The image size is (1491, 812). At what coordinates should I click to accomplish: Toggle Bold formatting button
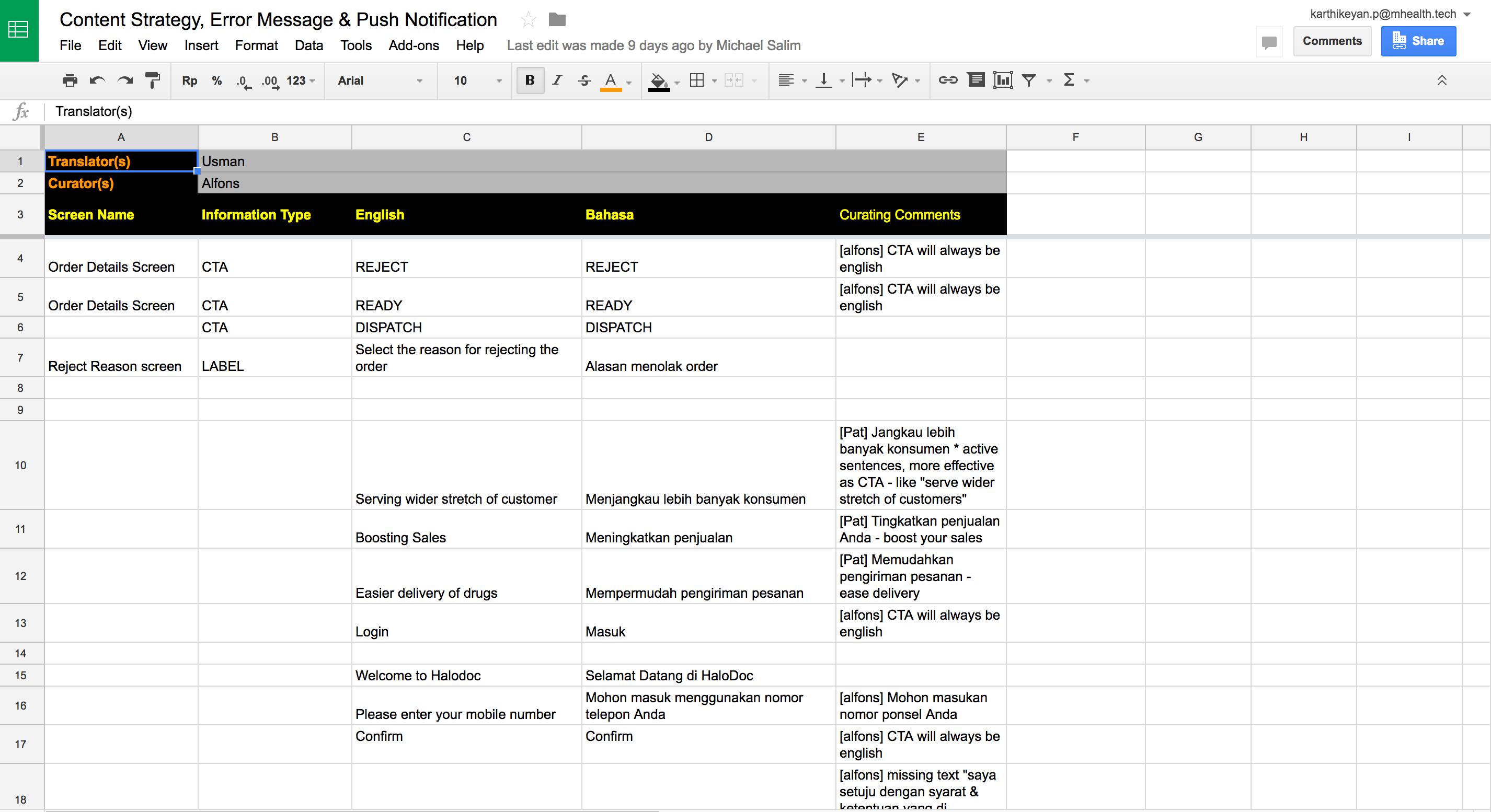tap(530, 80)
